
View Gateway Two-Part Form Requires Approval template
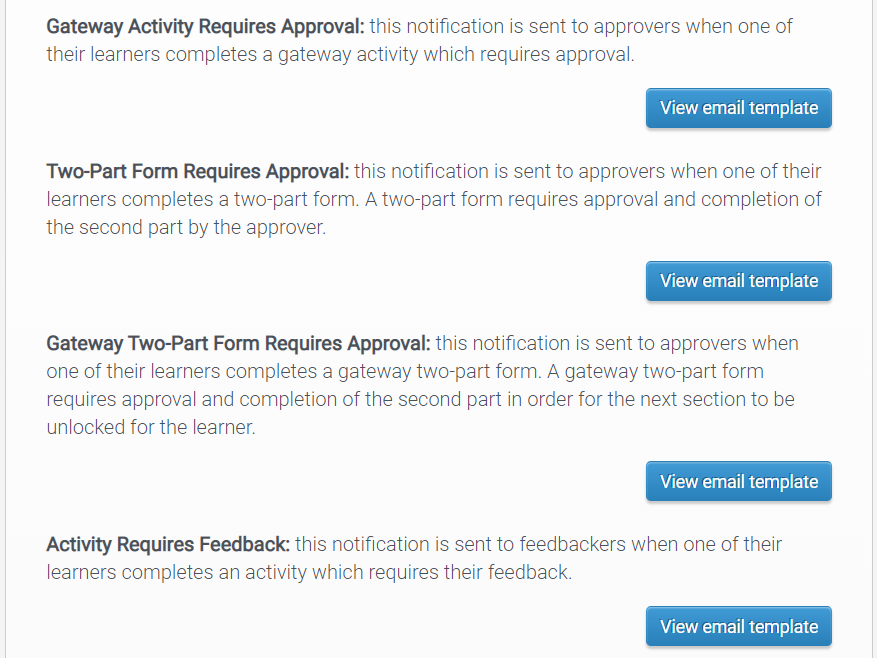pyautogui.click(x=738, y=481)
